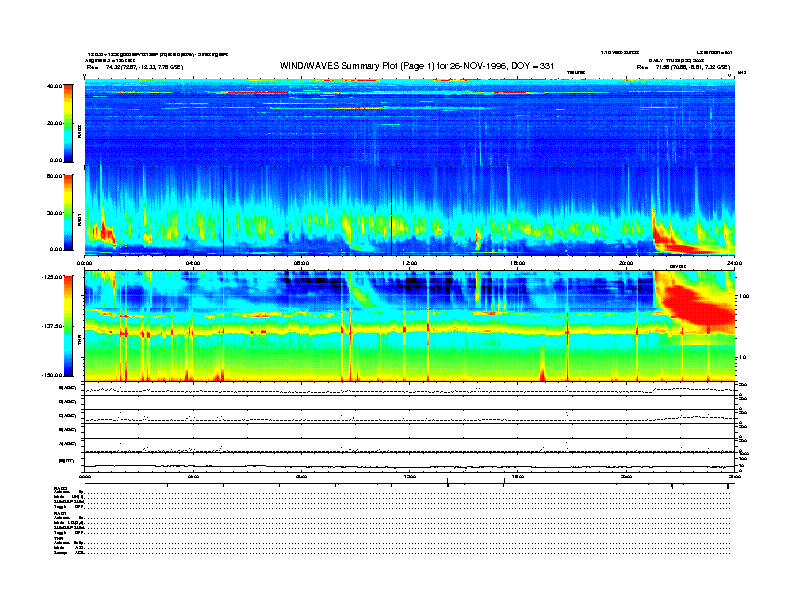The height and width of the screenshot is (612, 792).
Task: Click the RAD1 status block header
Action: [x=60, y=514]
